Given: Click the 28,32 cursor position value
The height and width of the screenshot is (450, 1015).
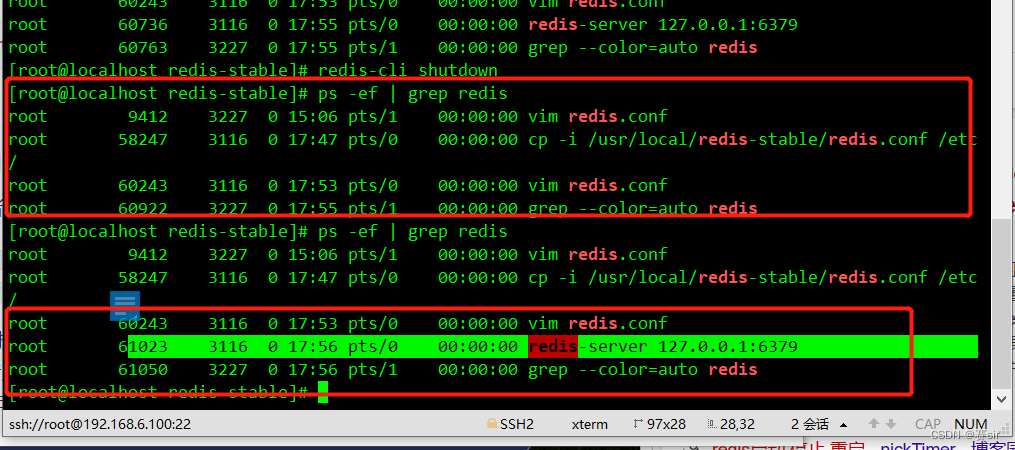Looking at the screenshot, I should [737, 424].
